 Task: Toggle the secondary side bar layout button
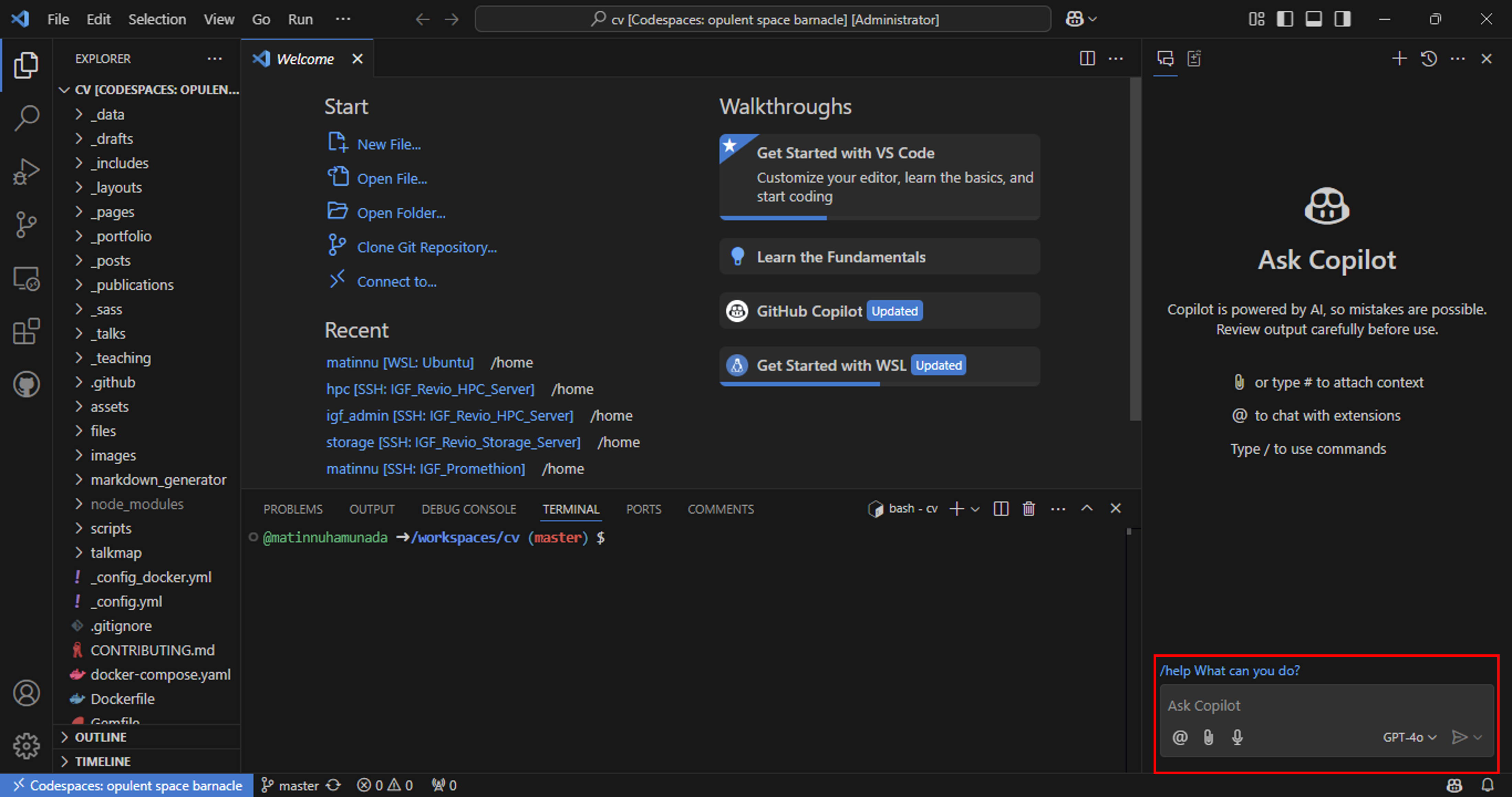[x=1342, y=19]
